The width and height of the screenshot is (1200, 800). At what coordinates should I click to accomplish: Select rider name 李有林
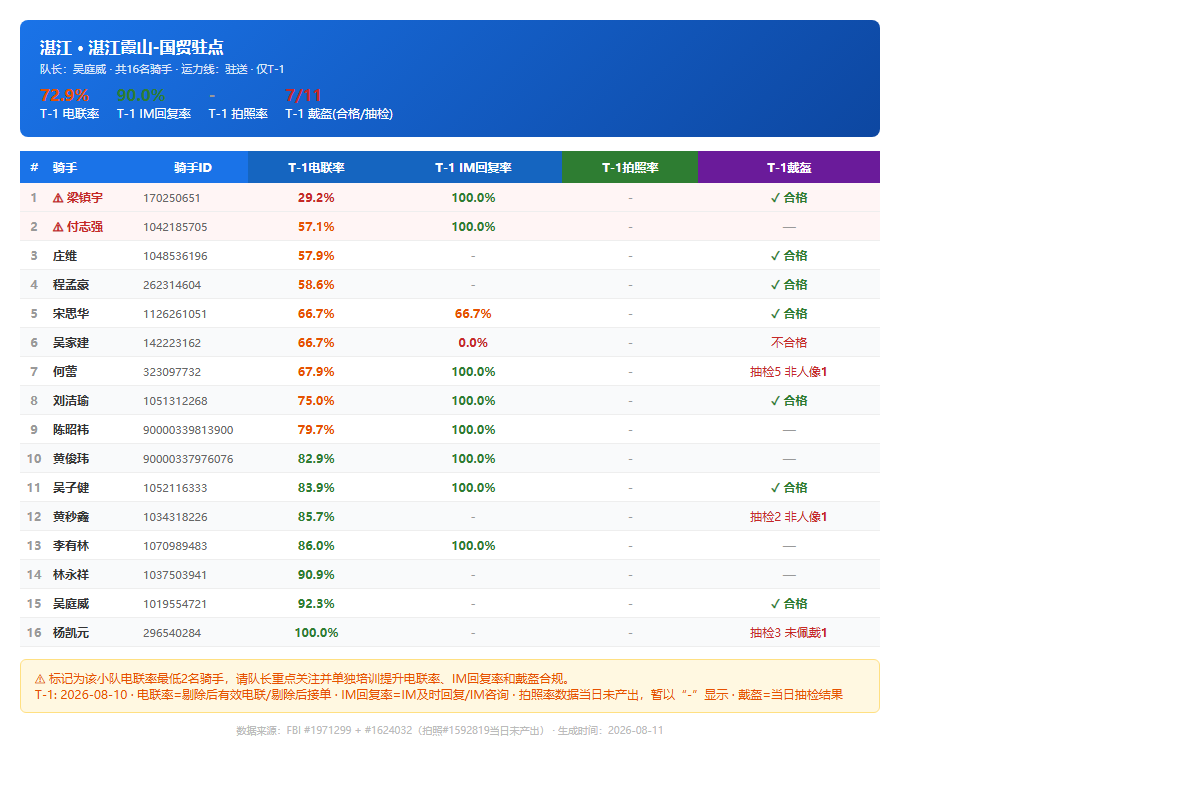(71, 546)
